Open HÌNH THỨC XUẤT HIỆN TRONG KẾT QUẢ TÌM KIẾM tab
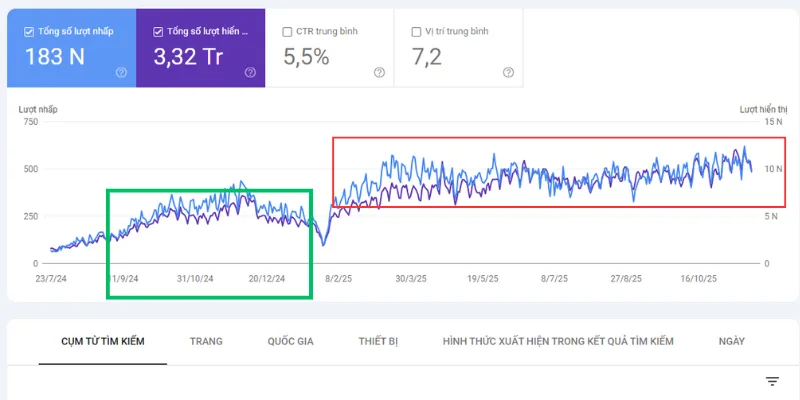 (x=558, y=341)
